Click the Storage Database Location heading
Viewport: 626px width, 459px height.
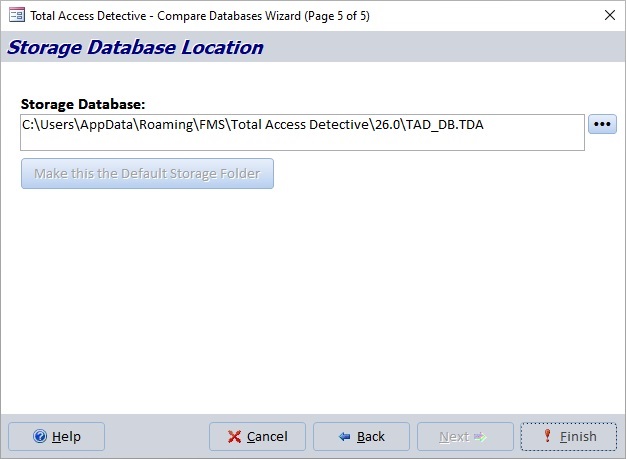[x=135, y=47]
